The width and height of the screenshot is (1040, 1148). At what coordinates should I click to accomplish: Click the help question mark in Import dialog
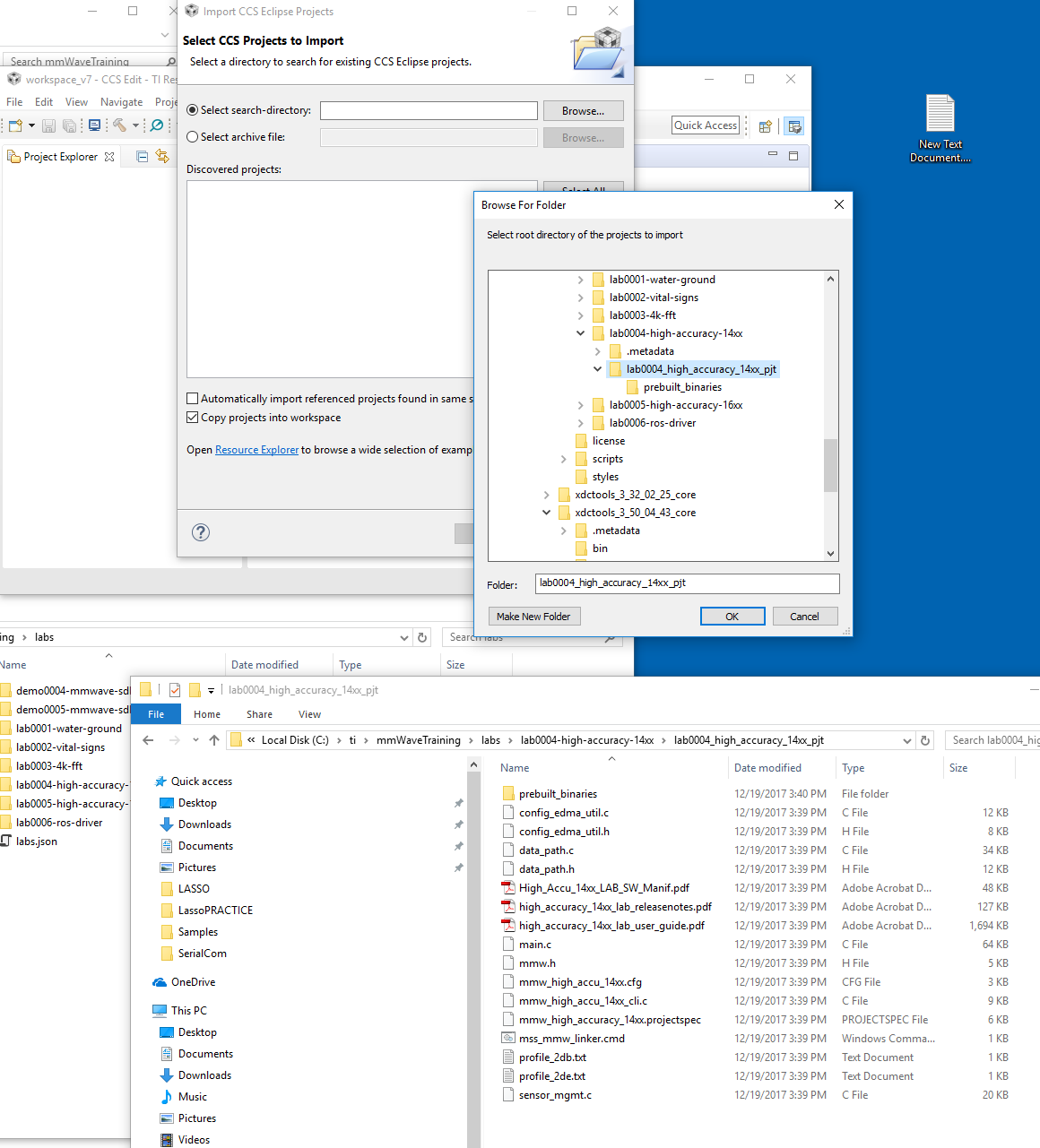click(x=201, y=532)
